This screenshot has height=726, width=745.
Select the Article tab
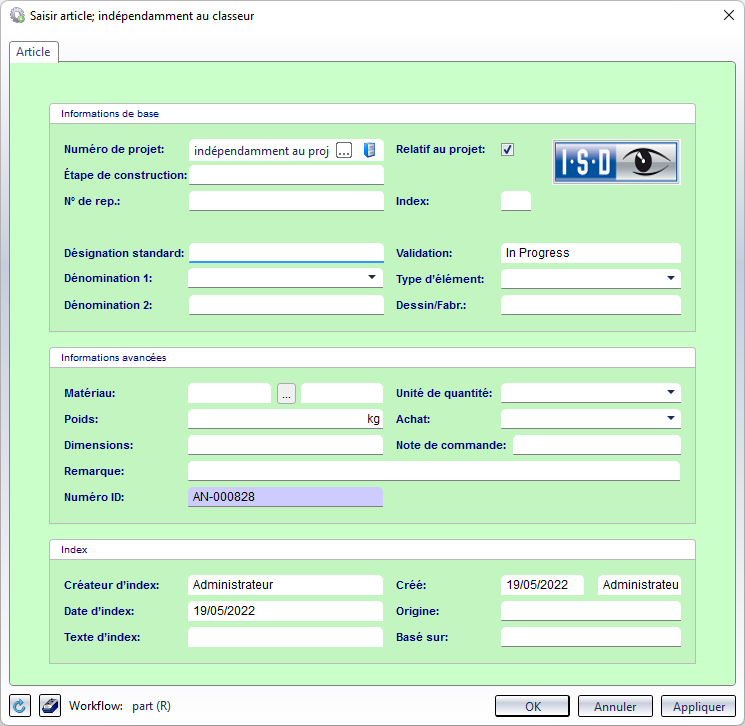point(33,52)
